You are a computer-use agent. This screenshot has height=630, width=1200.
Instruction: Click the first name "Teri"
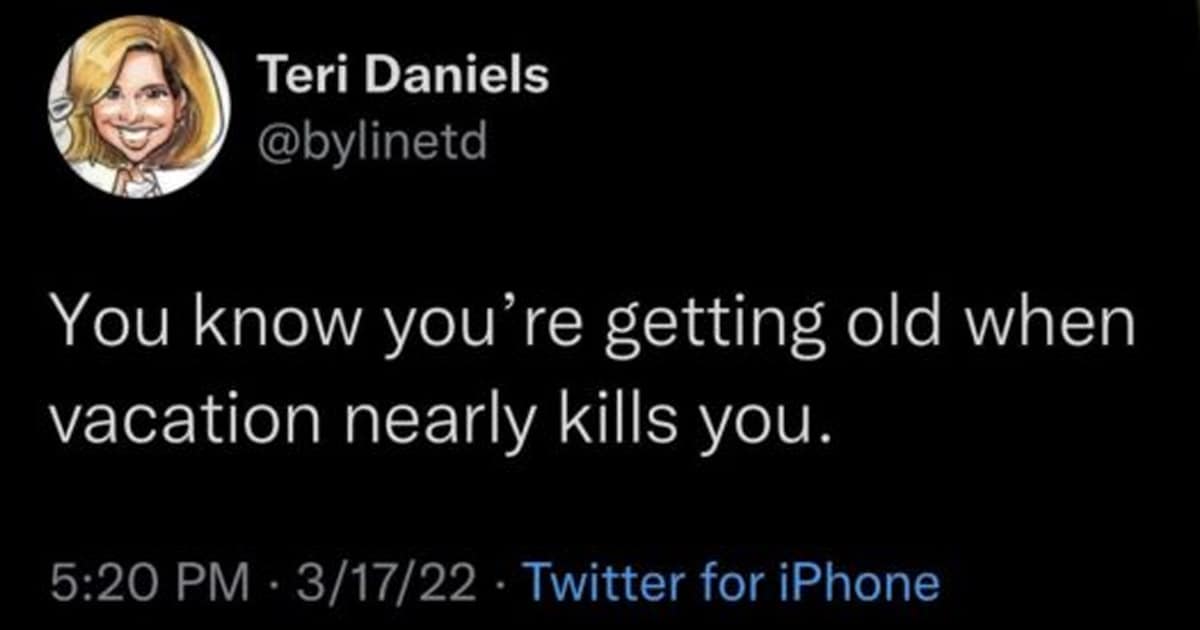(x=295, y=77)
